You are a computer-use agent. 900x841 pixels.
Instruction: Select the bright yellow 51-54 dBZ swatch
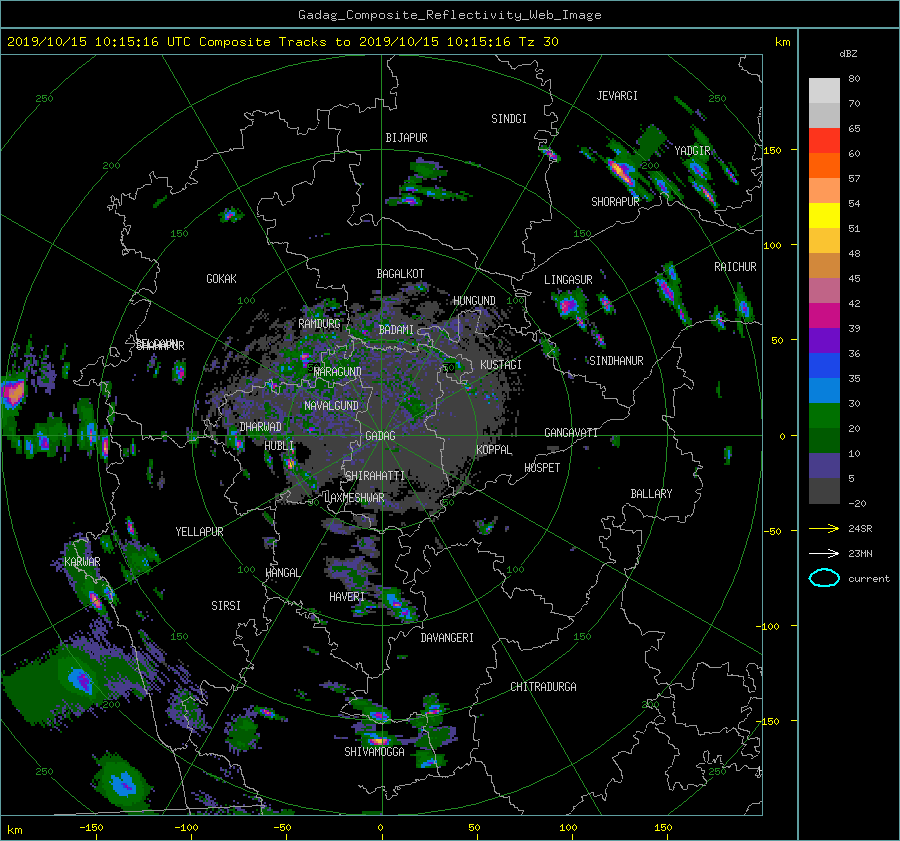tap(824, 215)
